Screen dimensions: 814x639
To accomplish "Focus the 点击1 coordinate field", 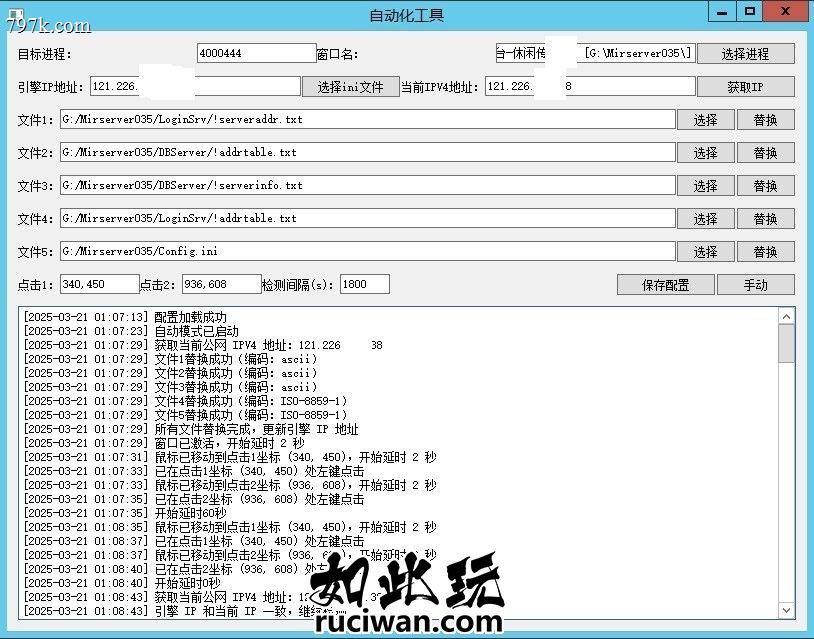I will 100,284.
